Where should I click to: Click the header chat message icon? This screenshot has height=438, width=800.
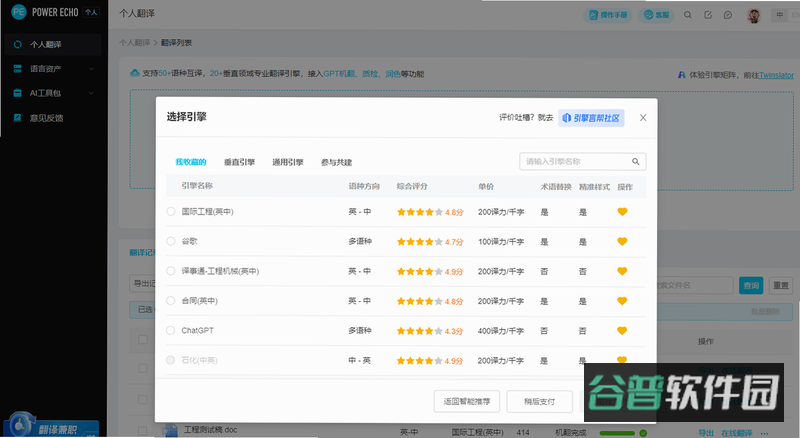(x=728, y=15)
